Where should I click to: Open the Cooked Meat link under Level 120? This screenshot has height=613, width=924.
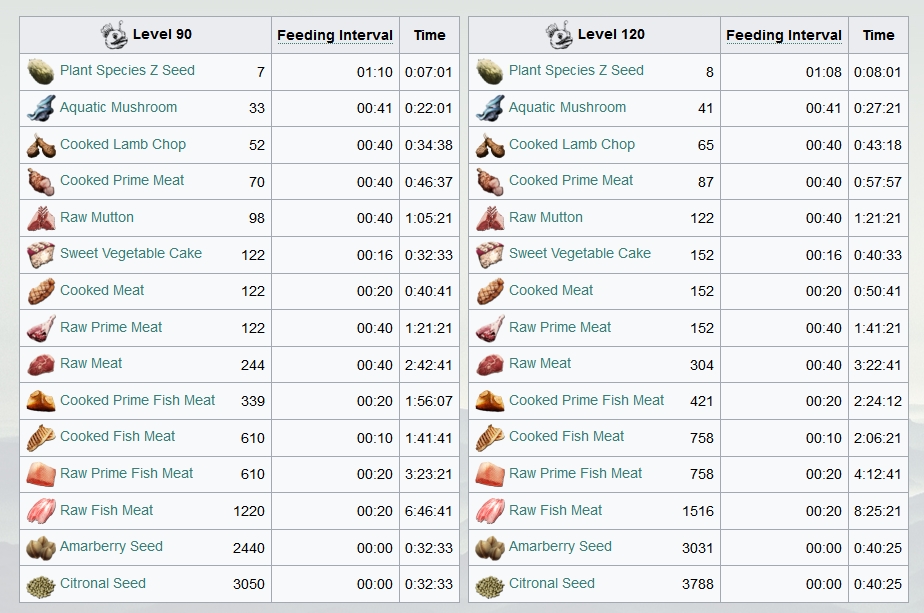tap(551, 291)
